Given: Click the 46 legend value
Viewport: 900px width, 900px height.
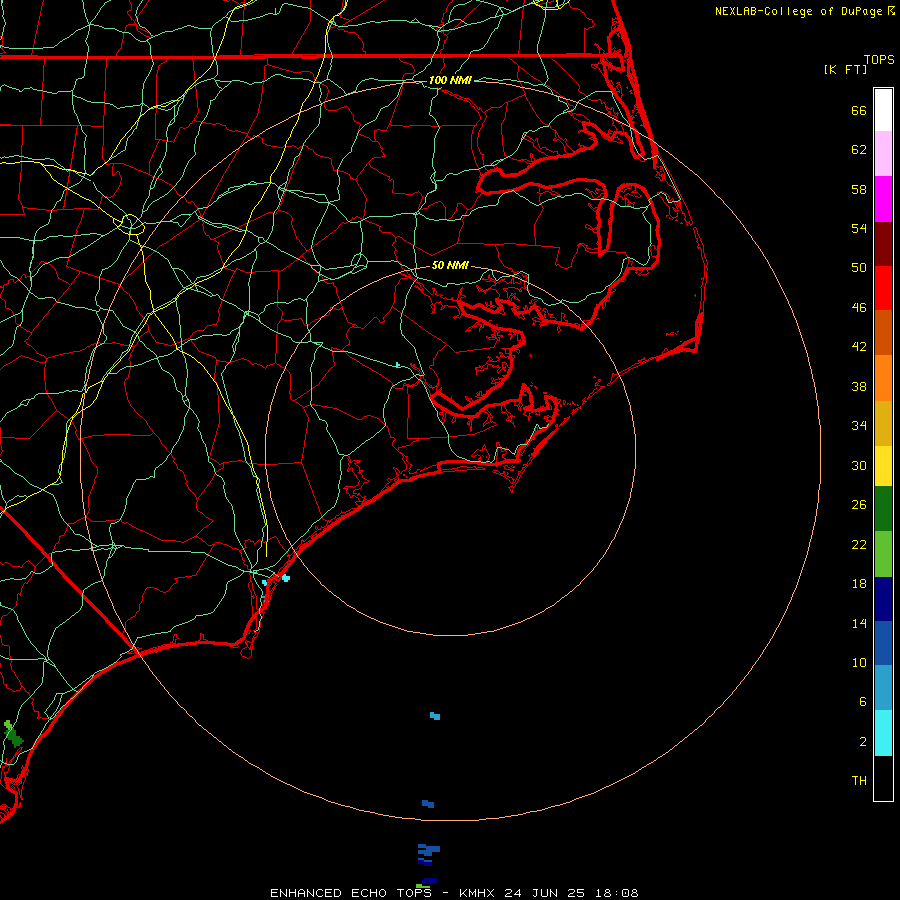Looking at the screenshot, I should (x=859, y=307).
